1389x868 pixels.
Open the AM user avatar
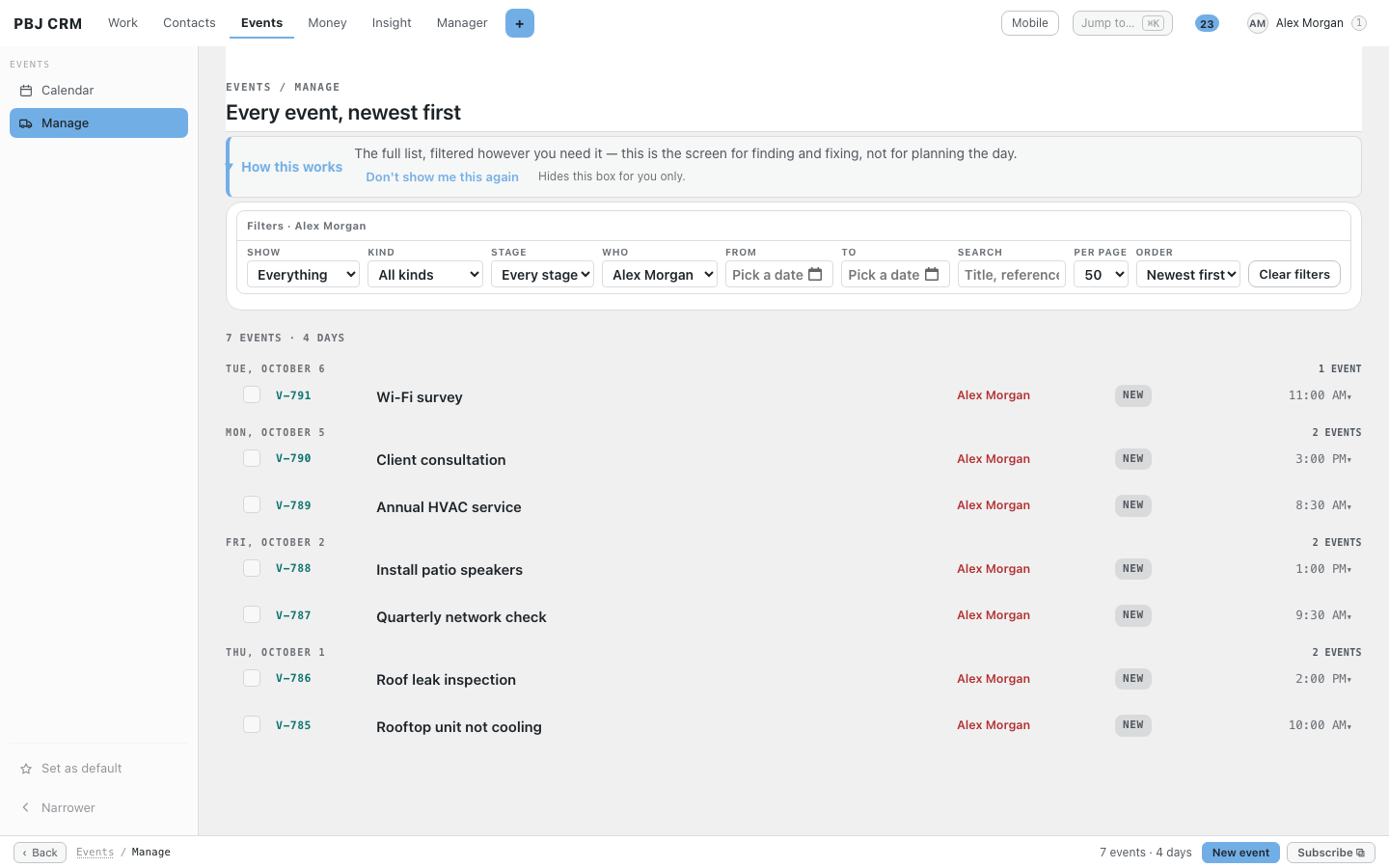(x=1257, y=23)
